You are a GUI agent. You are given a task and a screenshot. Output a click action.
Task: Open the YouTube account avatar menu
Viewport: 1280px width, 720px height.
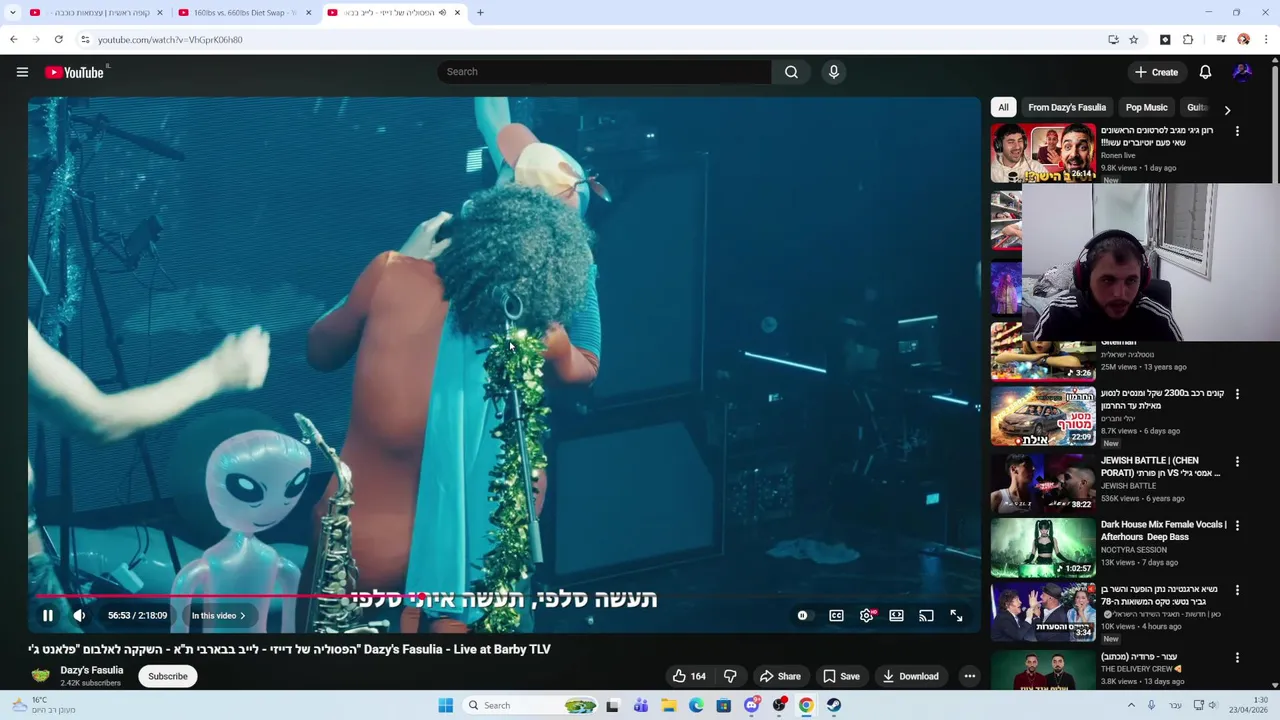[x=1242, y=72]
